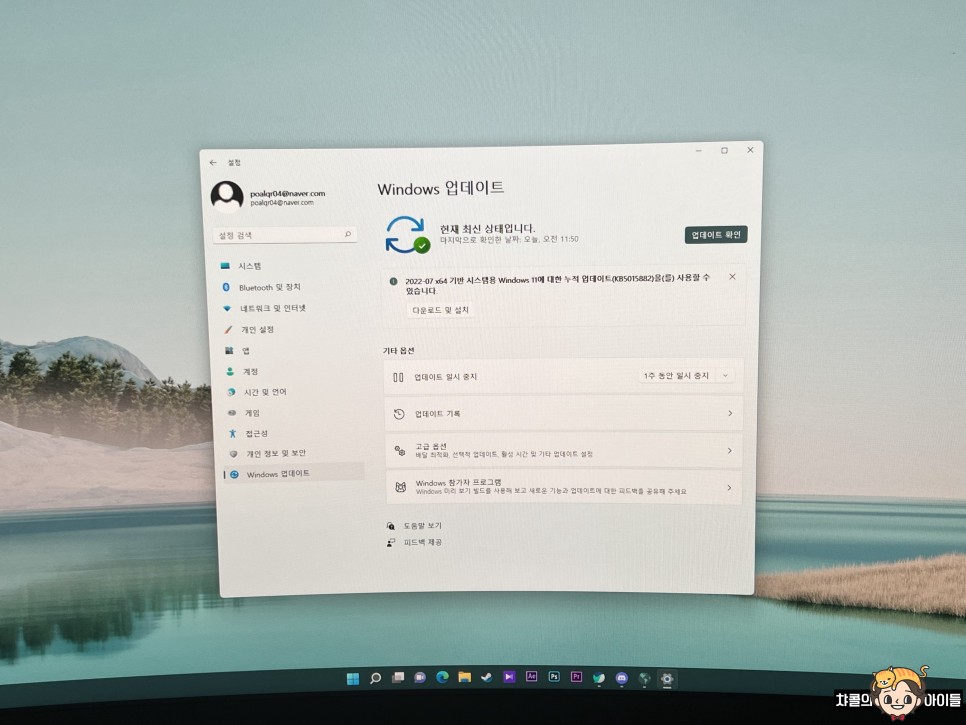Image resolution: width=966 pixels, height=725 pixels.
Task: Open Windows 참가자 프로그램 row
Action: [x=563, y=487]
